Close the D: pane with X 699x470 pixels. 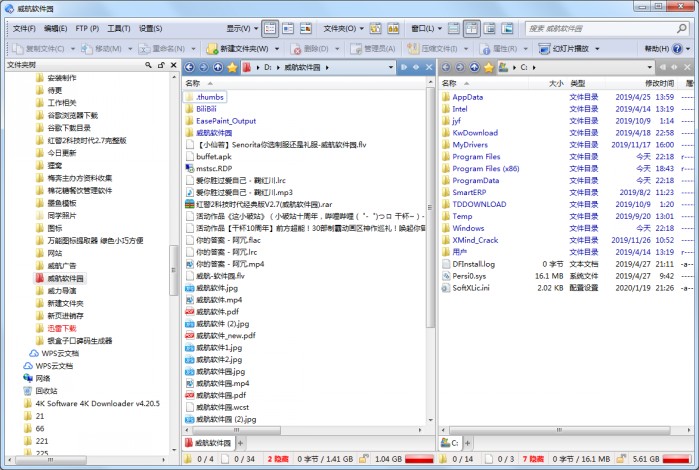click(x=429, y=67)
